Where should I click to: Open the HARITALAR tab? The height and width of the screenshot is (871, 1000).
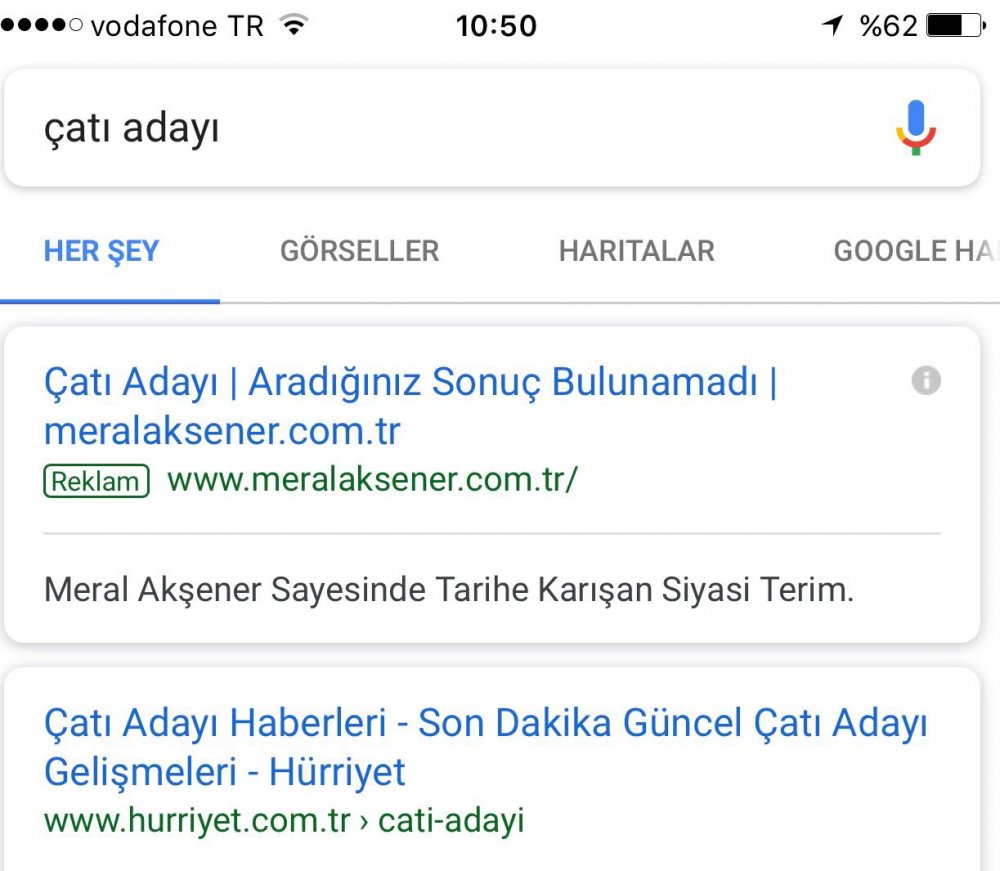pyautogui.click(x=636, y=251)
